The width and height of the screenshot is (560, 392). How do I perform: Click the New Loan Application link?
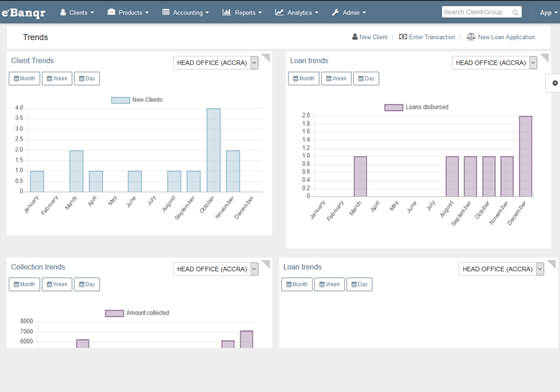[506, 37]
